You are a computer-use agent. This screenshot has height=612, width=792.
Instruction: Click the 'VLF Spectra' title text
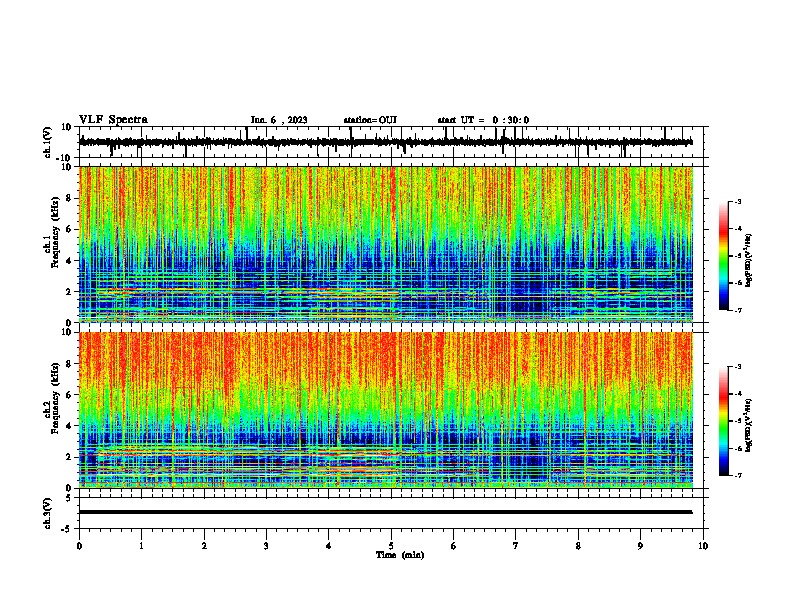coord(113,120)
